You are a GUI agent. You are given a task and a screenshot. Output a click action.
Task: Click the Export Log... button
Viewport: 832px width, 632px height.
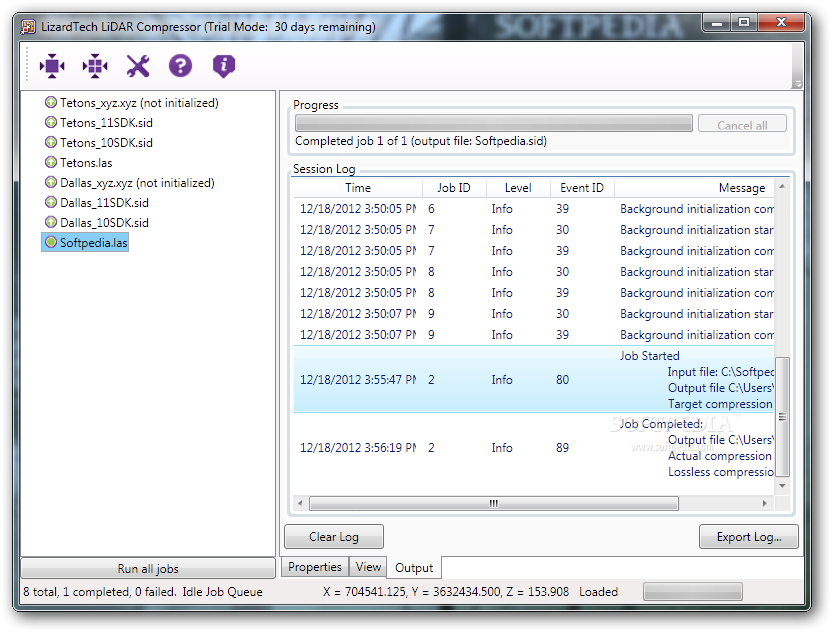(749, 536)
